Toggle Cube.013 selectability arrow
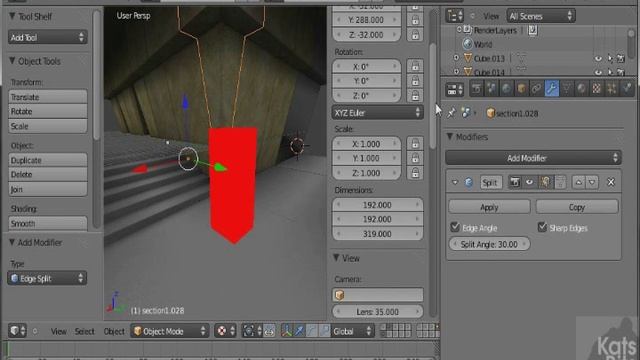640x360 pixels. (x=610, y=58)
